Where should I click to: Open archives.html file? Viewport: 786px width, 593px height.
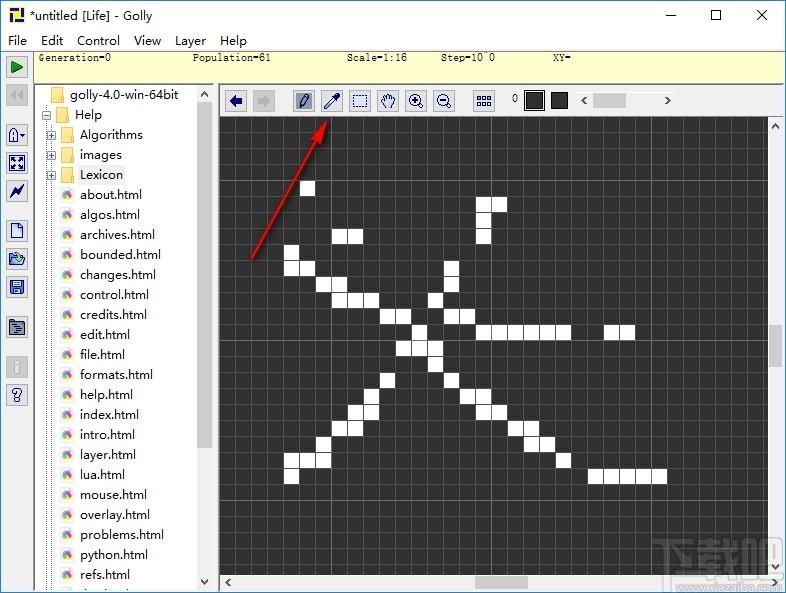pyautogui.click(x=117, y=235)
